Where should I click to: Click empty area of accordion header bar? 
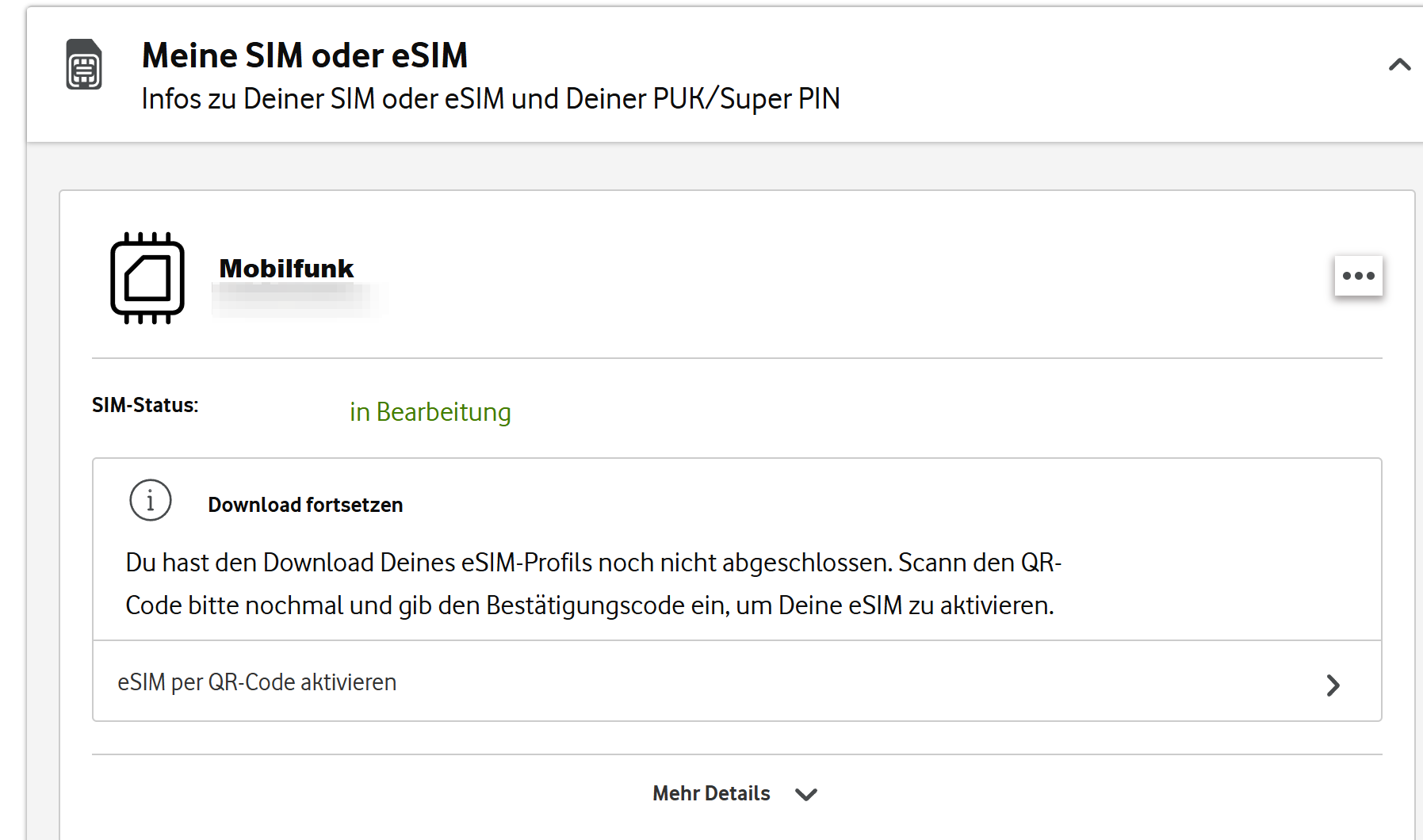[1110, 75]
